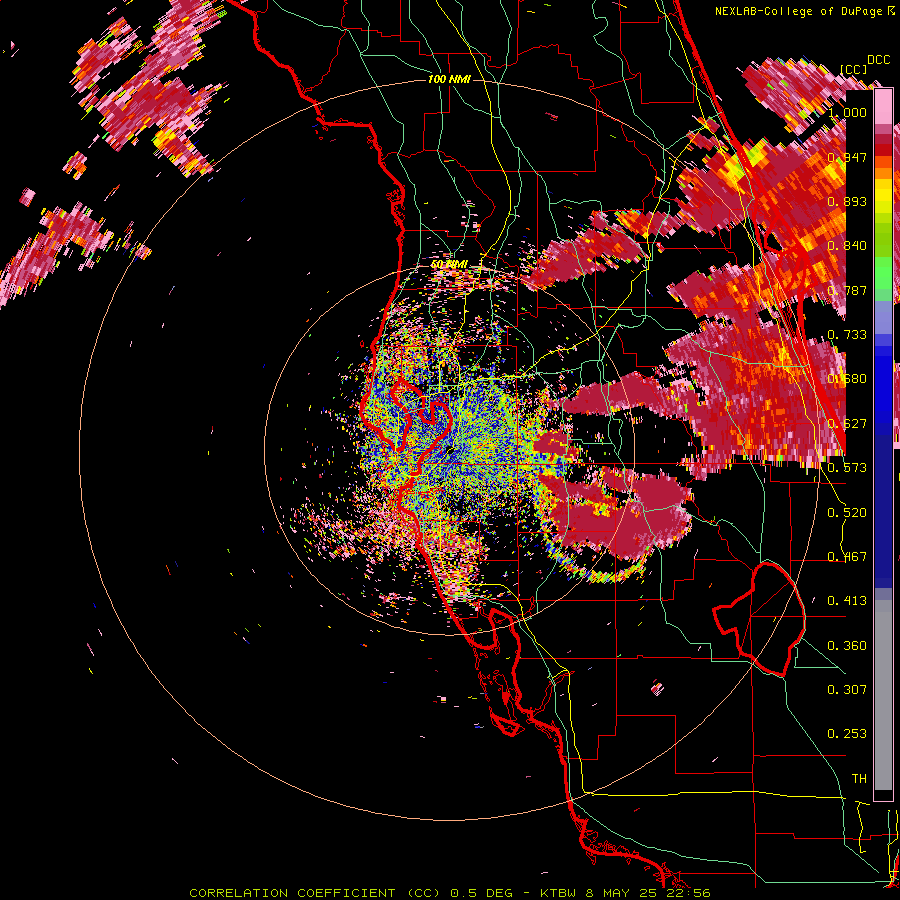
Task: Select the 0.893 scale value
Action: point(847,201)
